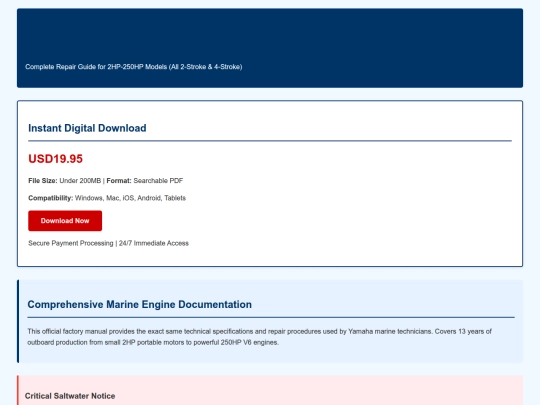Click the official factory manual description paragraph
This screenshot has width=540, height=405.
(259, 337)
